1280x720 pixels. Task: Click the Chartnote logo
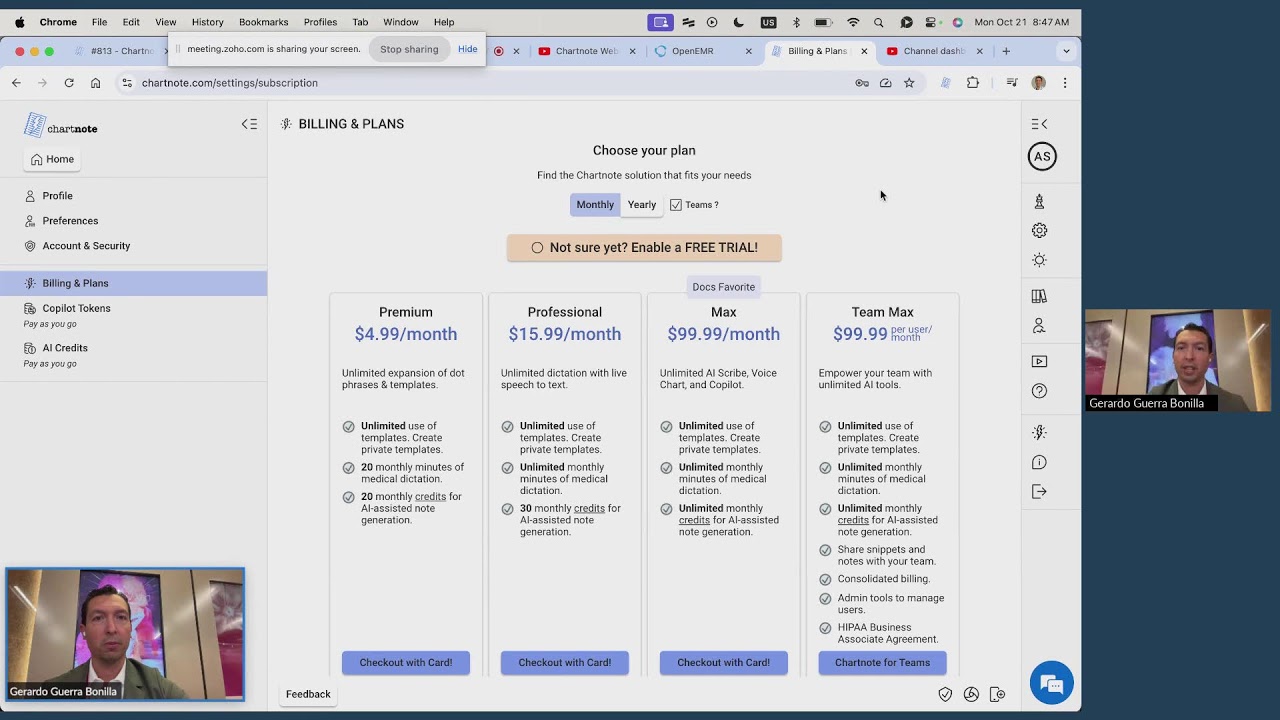click(x=61, y=125)
